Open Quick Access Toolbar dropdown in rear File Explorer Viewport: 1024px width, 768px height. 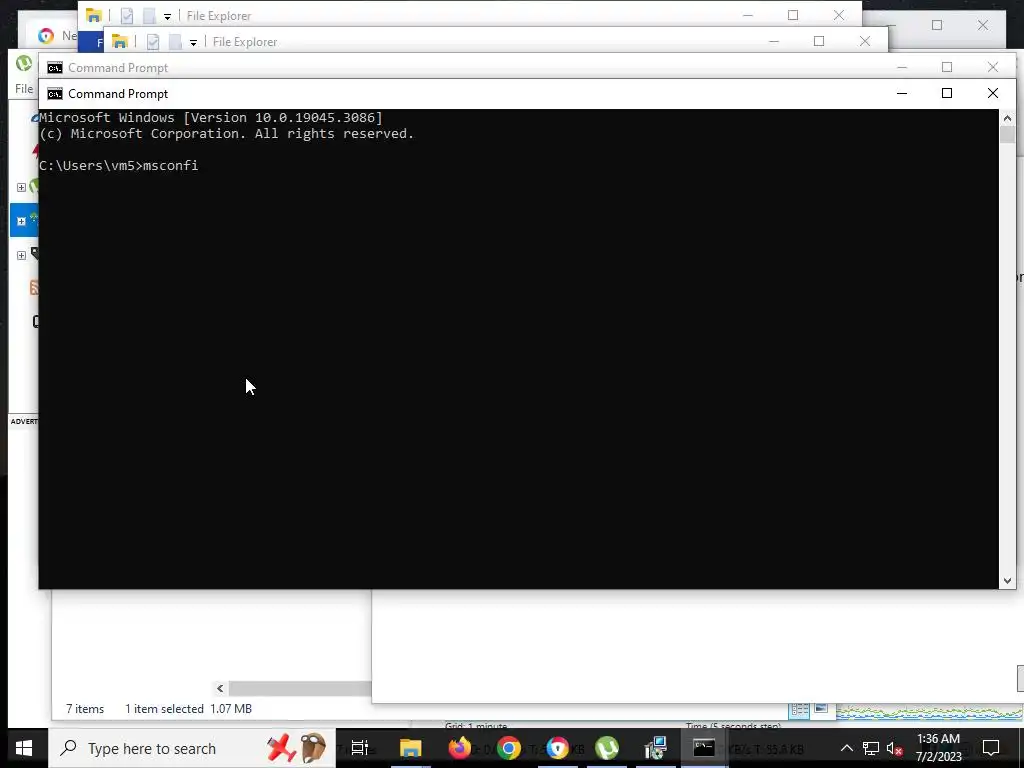tap(167, 16)
